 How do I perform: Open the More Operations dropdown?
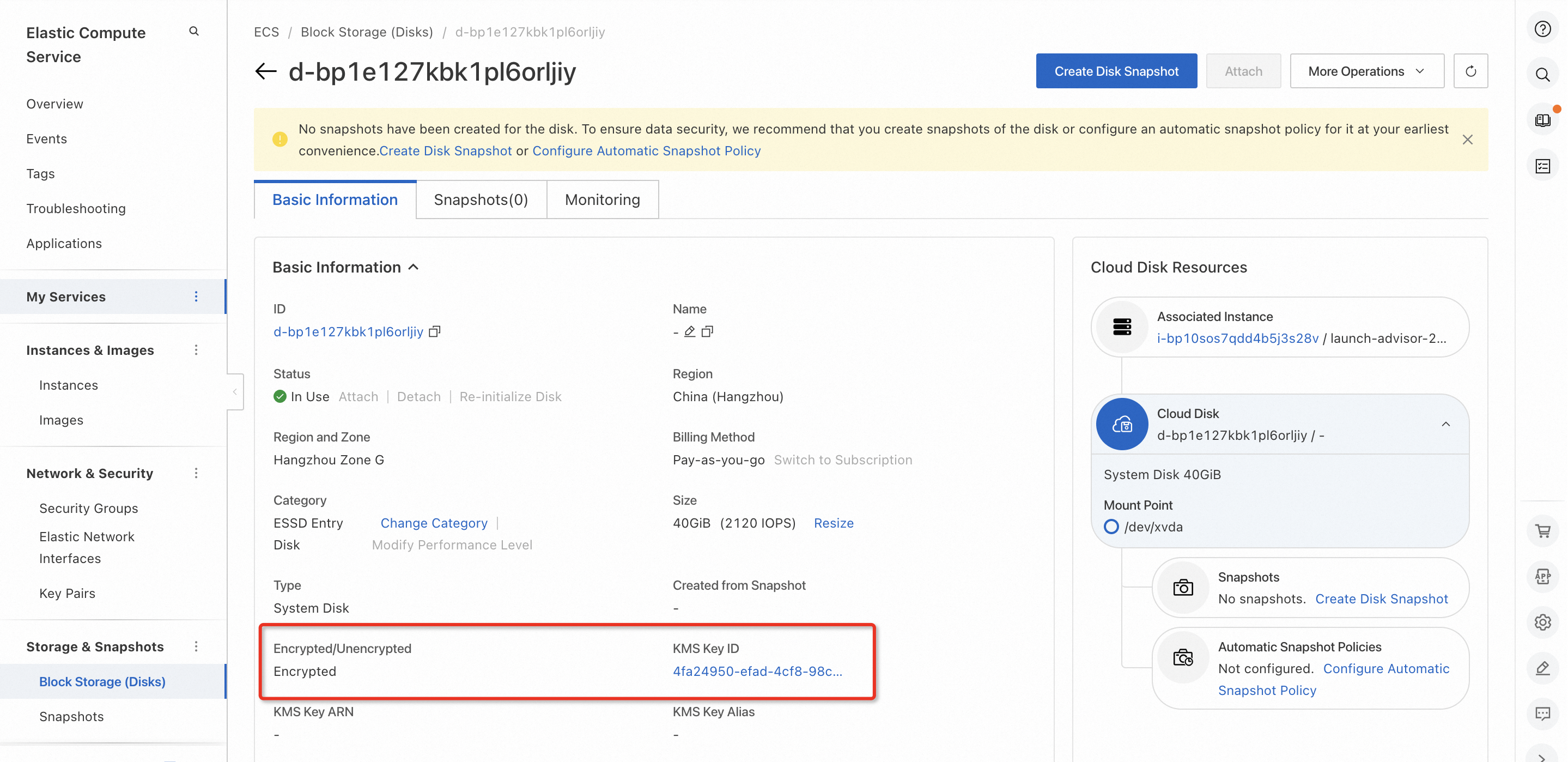click(x=1366, y=71)
